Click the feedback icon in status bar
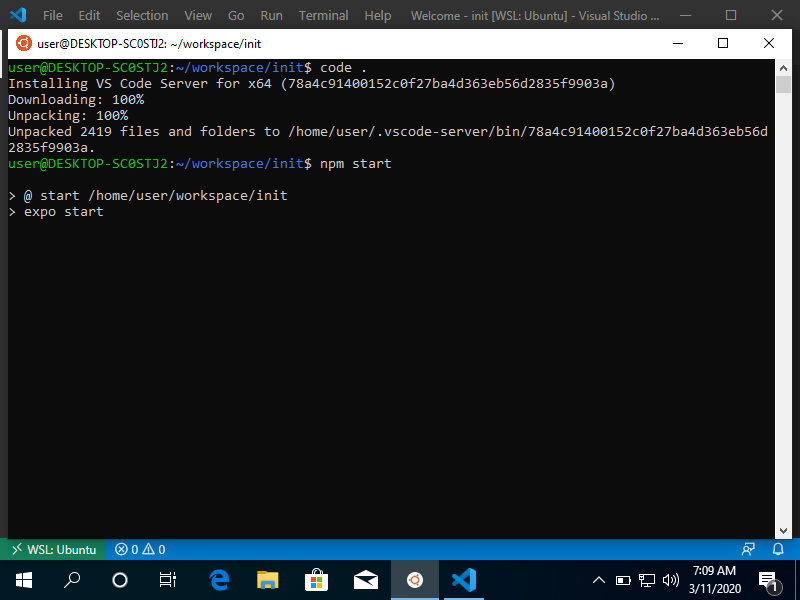 pyautogui.click(x=748, y=549)
